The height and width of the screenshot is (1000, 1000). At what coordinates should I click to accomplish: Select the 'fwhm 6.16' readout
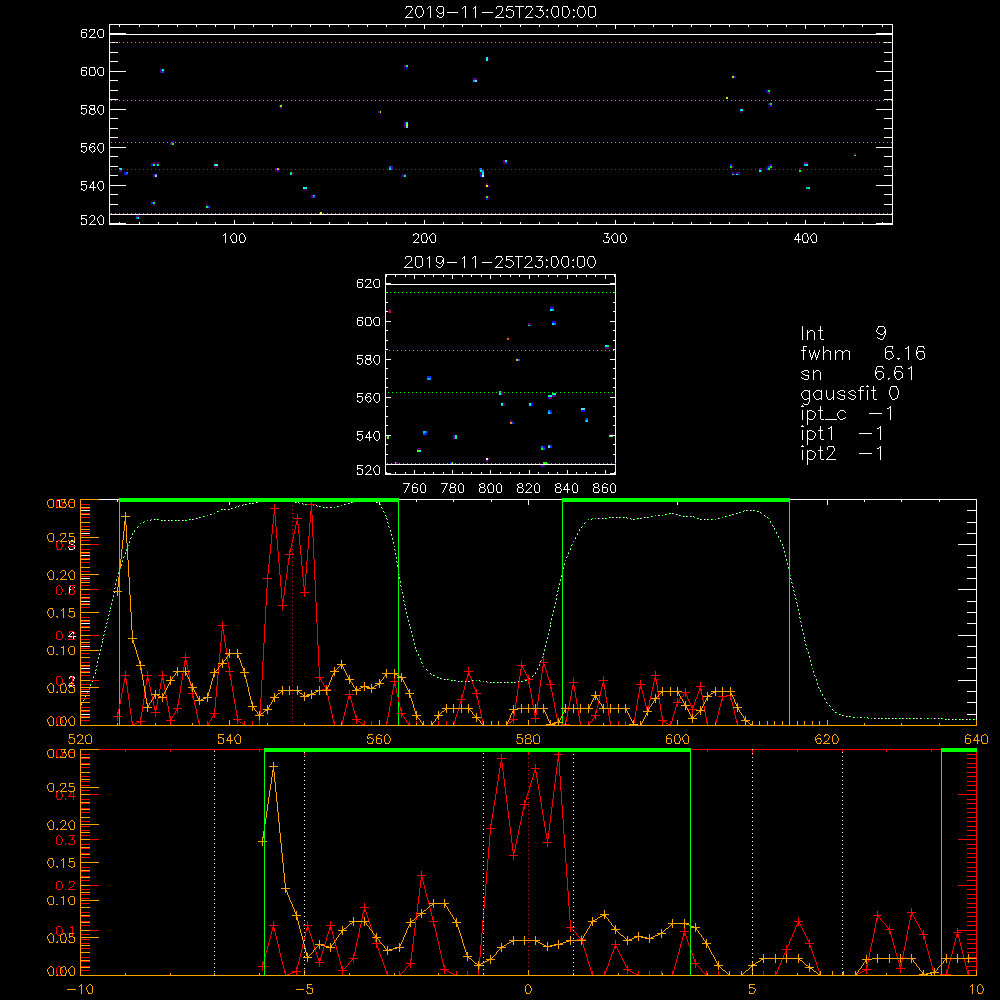coord(863,353)
